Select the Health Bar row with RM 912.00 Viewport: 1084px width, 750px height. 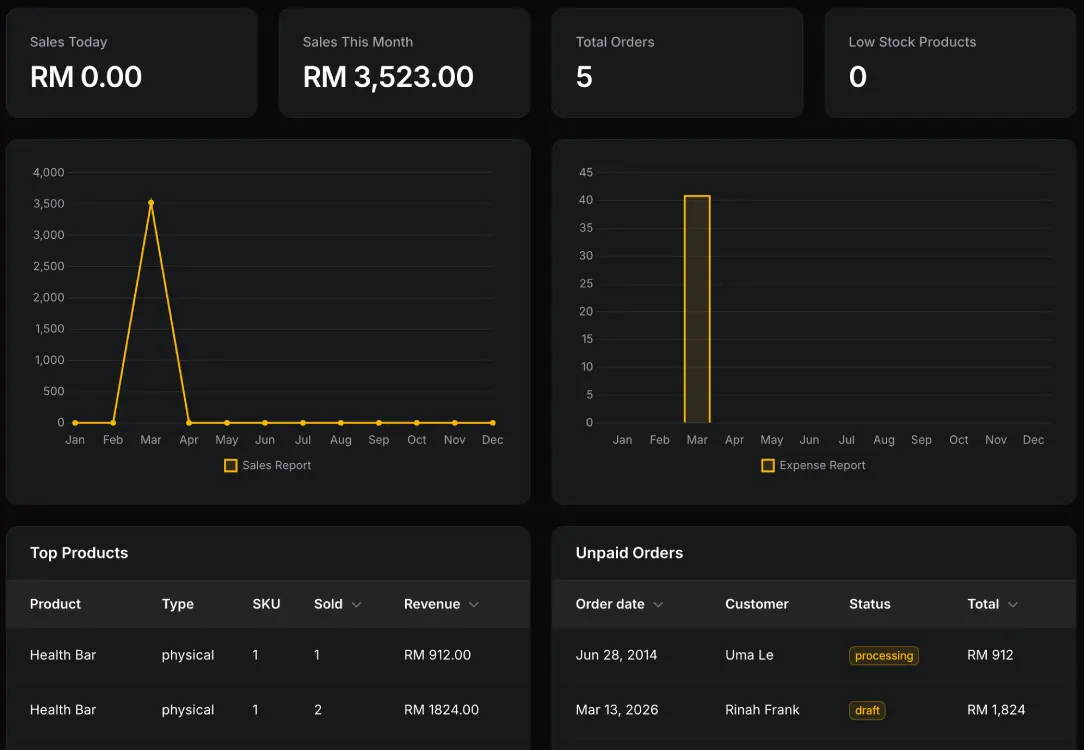coord(268,655)
